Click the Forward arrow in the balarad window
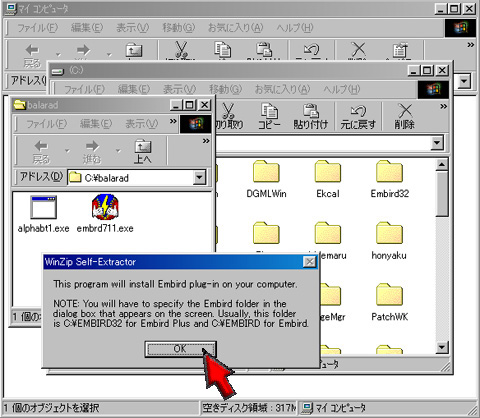This screenshot has width=480, height=418. (92, 152)
